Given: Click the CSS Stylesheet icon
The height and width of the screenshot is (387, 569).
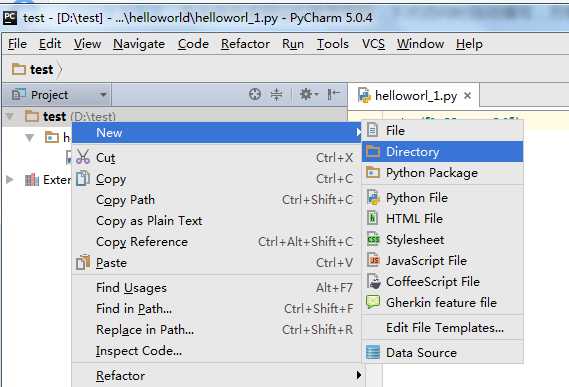Looking at the screenshot, I should (x=373, y=239).
